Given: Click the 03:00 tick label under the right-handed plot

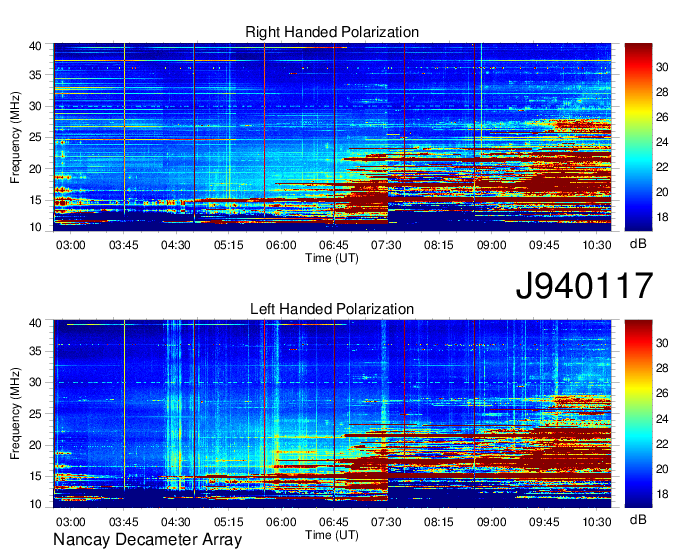Looking at the screenshot, I should tap(71, 245).
